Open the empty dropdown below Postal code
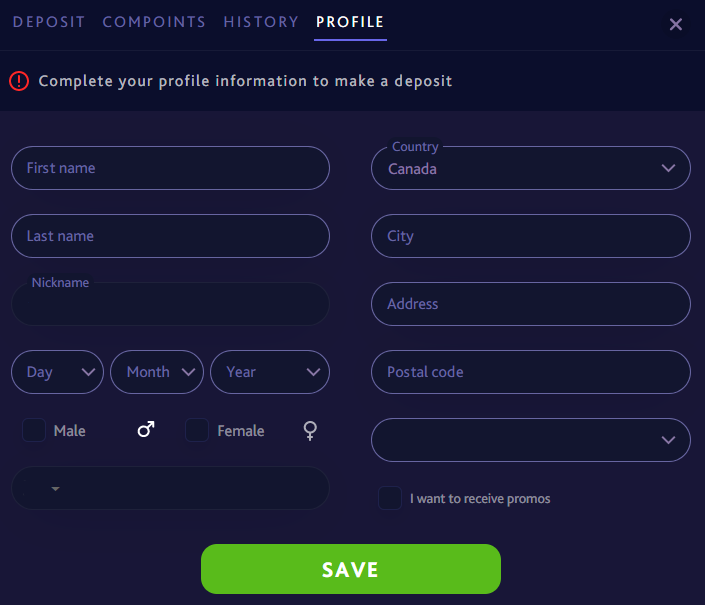 [x=530, y=440]
